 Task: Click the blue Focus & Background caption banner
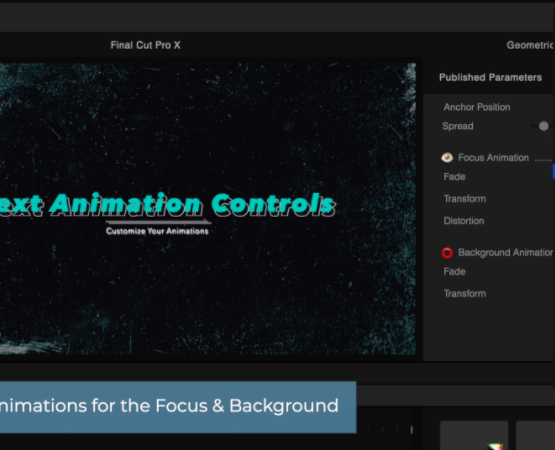178,407
